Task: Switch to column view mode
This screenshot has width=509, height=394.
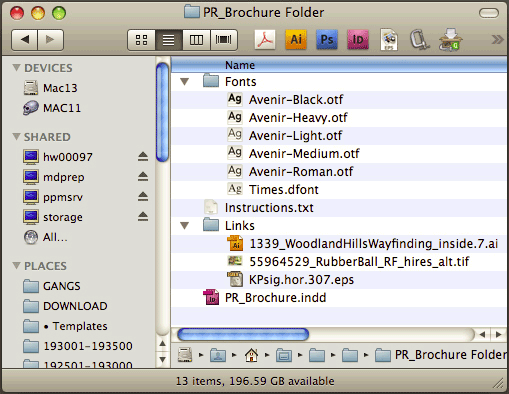Action: [x=196, y=40]
